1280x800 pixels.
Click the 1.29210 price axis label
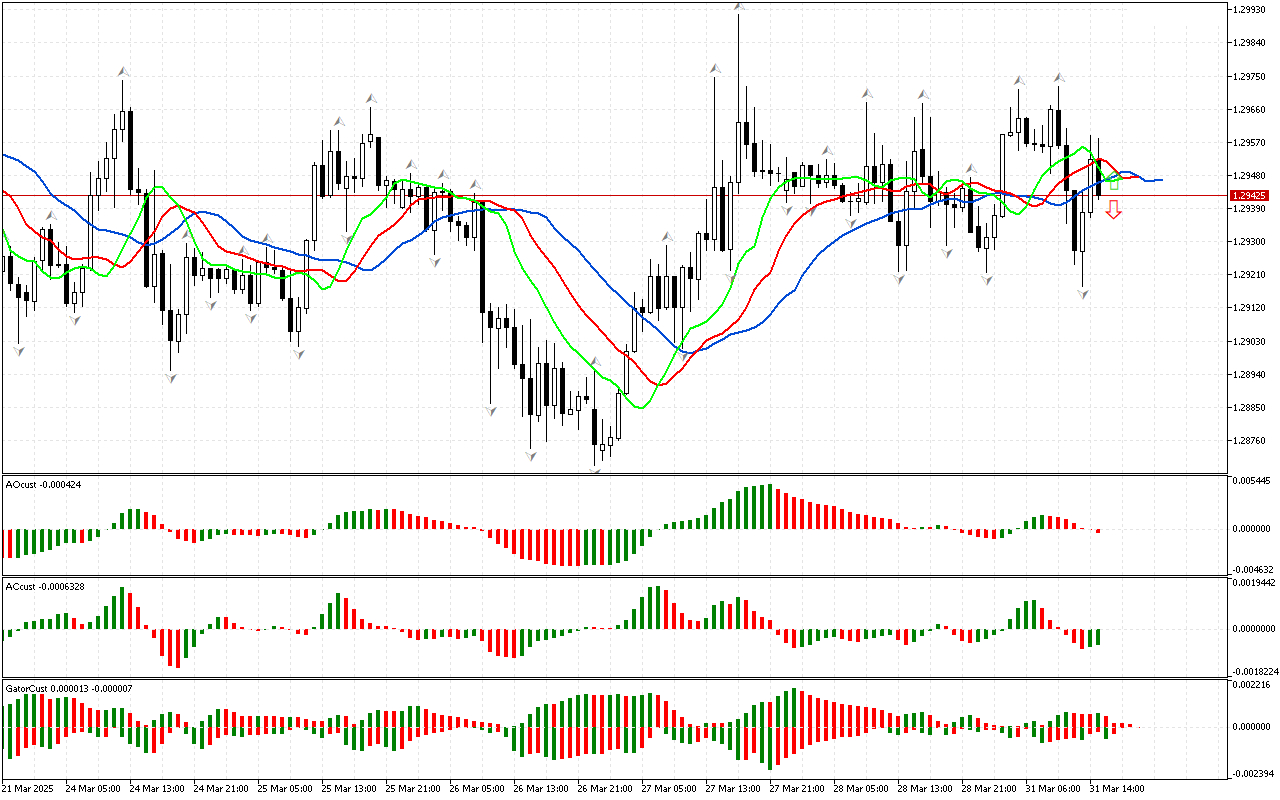(1249, 275)
